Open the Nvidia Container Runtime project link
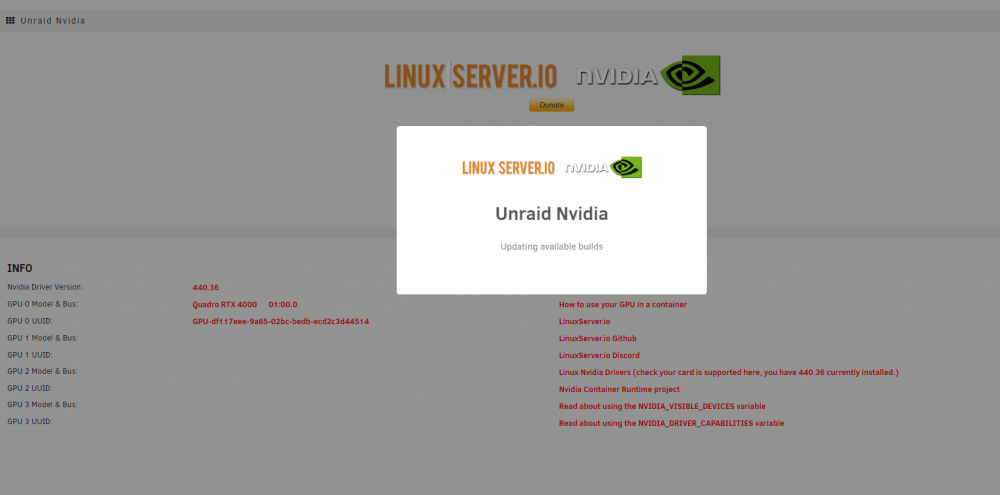The width and height of the screenshot is (1000, 495). tap(619, 389)
